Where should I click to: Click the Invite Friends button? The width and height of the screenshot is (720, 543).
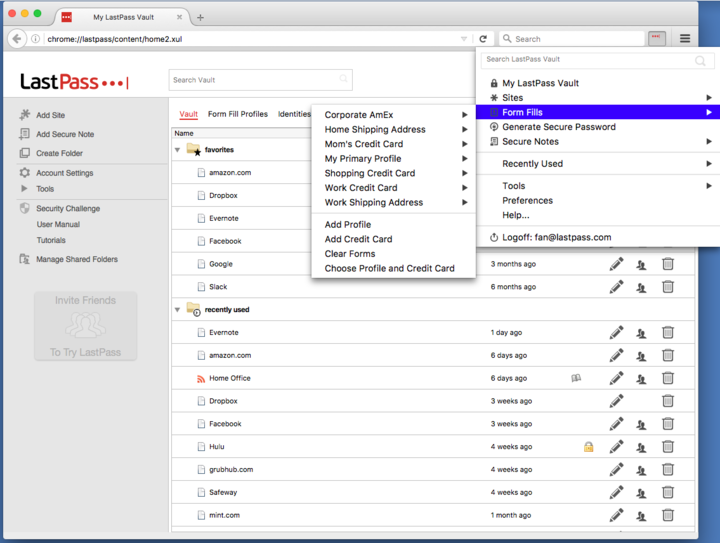tap(85, 326)
